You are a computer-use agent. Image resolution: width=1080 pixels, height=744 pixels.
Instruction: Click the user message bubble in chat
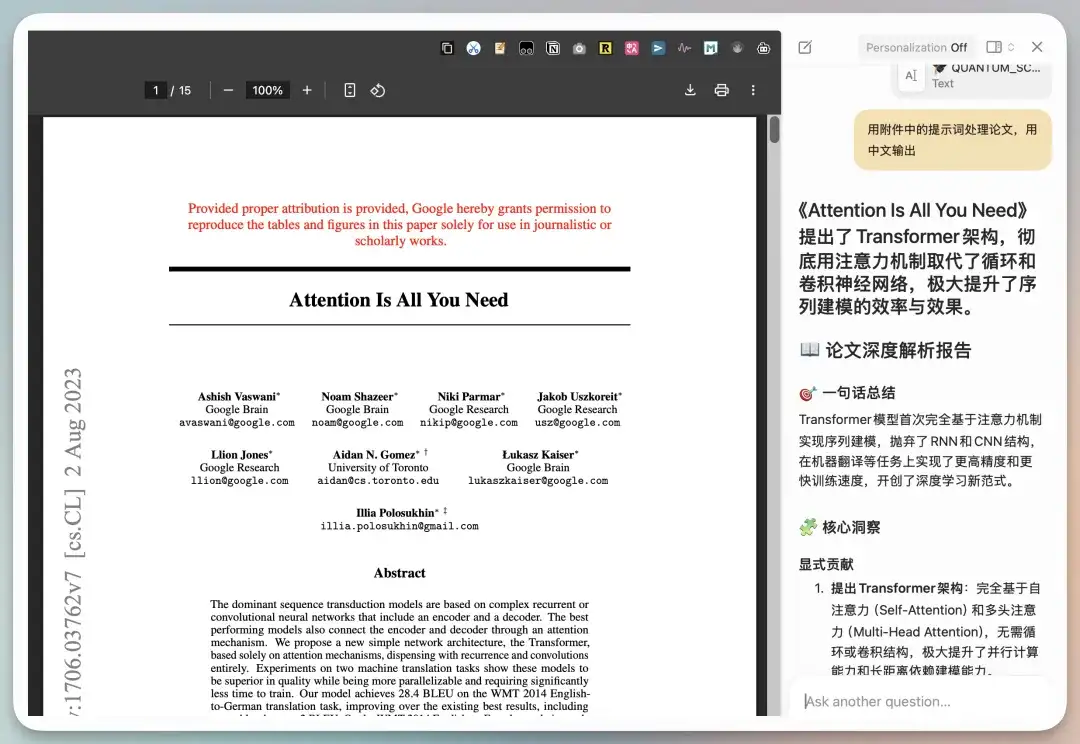coord(953,140)
